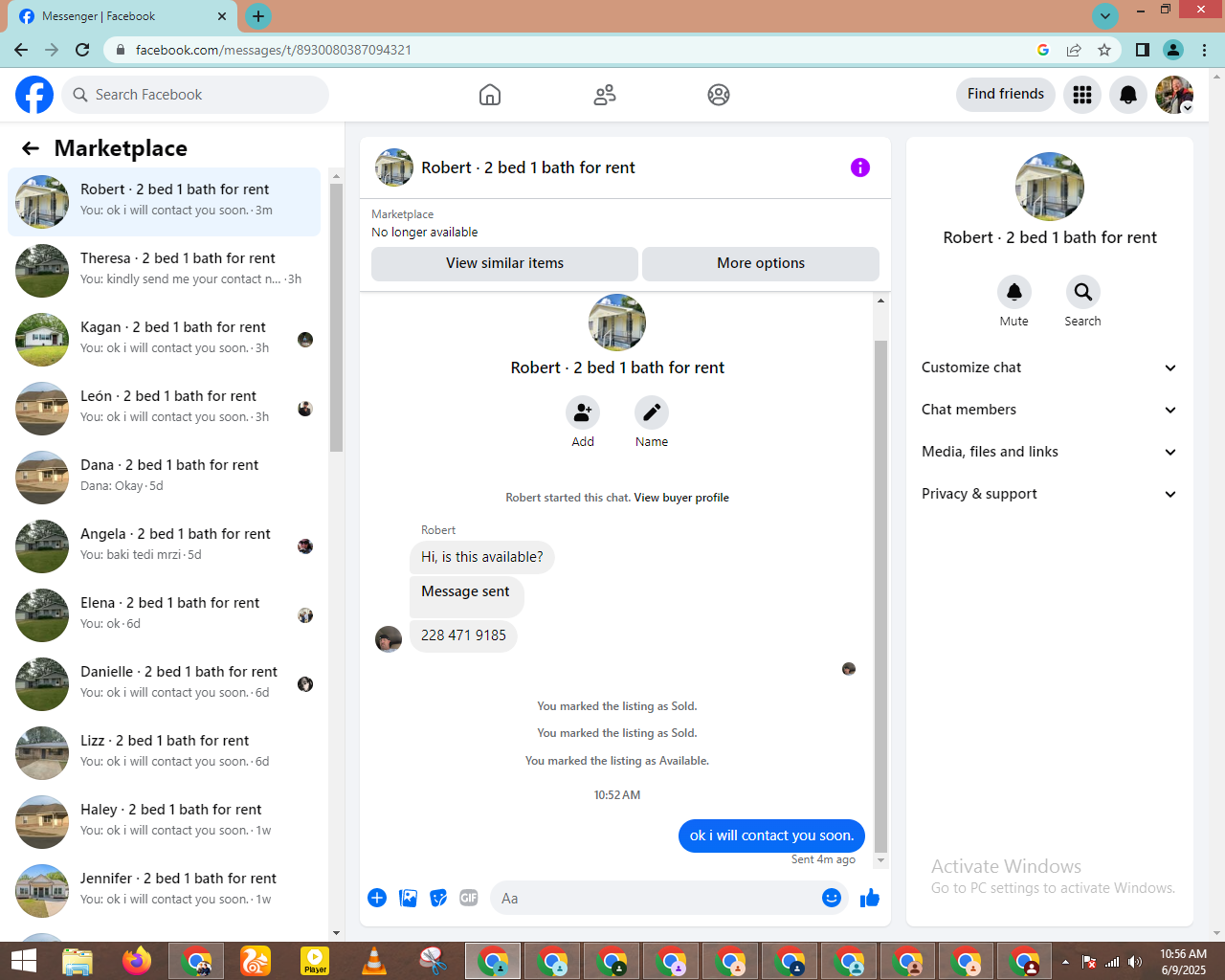Click listing thumbnail in chat header

click(394, 167)
